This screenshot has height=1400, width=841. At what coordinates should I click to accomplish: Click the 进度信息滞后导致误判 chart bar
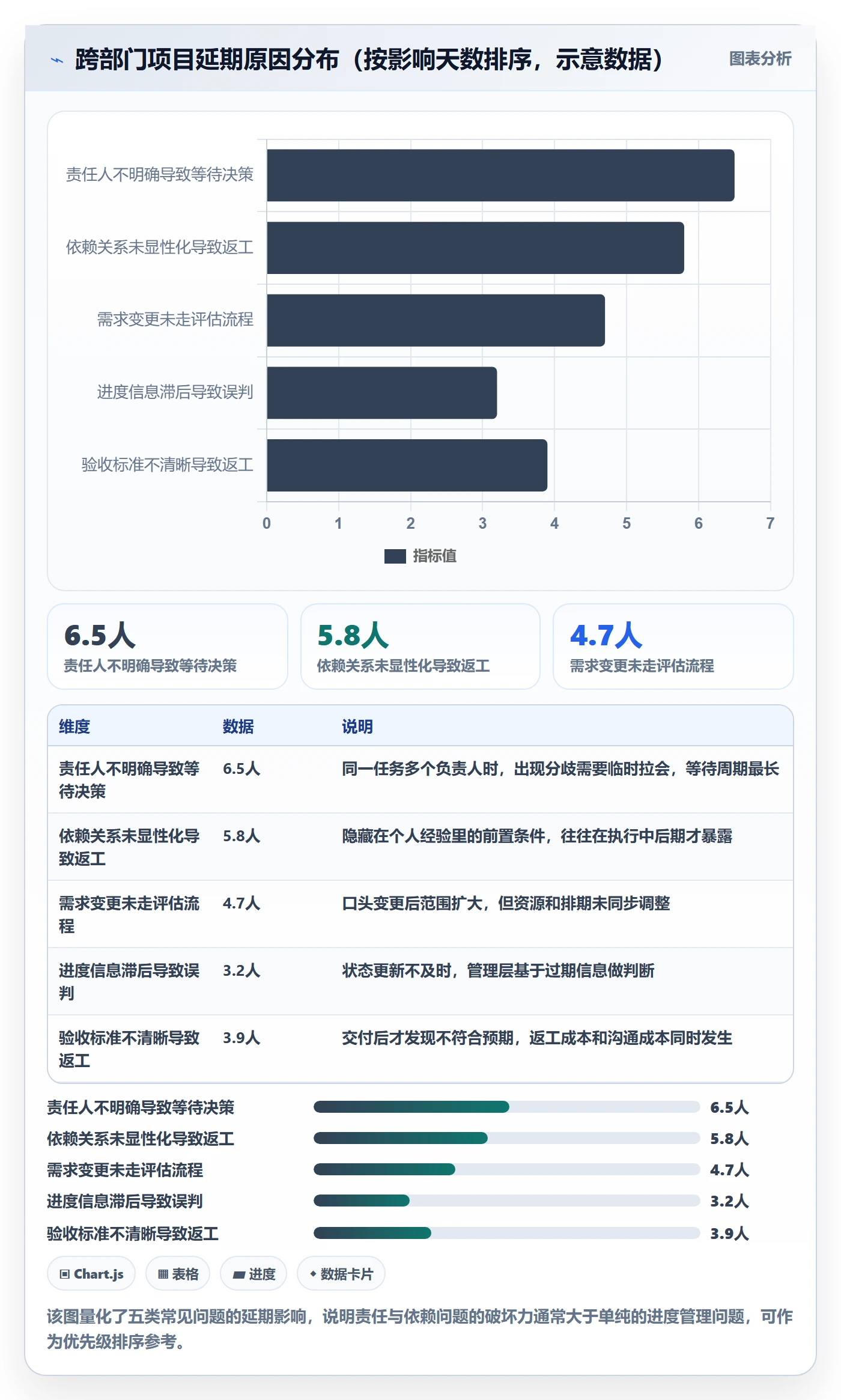[x=381, y=393]
